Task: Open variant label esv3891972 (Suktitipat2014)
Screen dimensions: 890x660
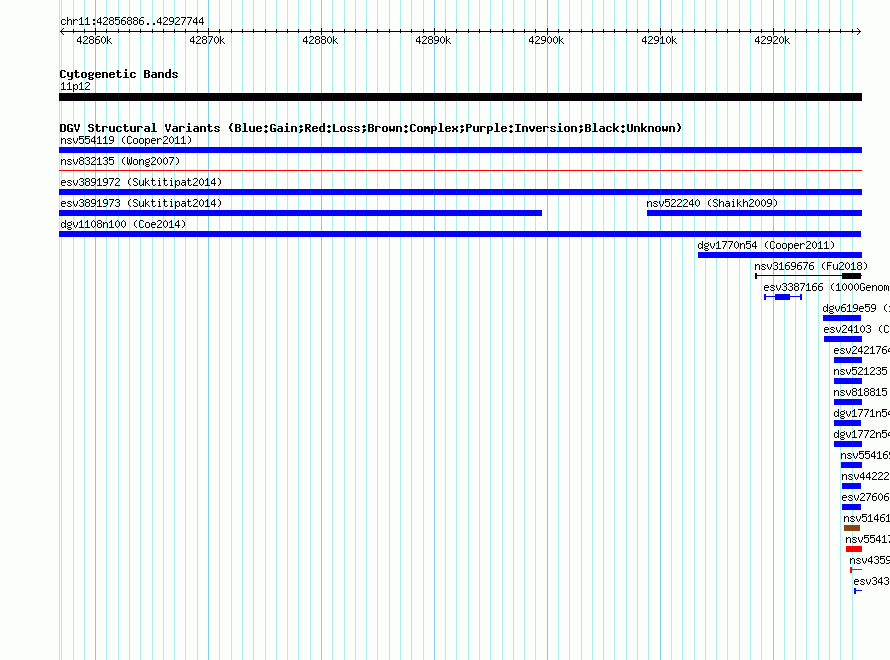Action: coord(141,182)
